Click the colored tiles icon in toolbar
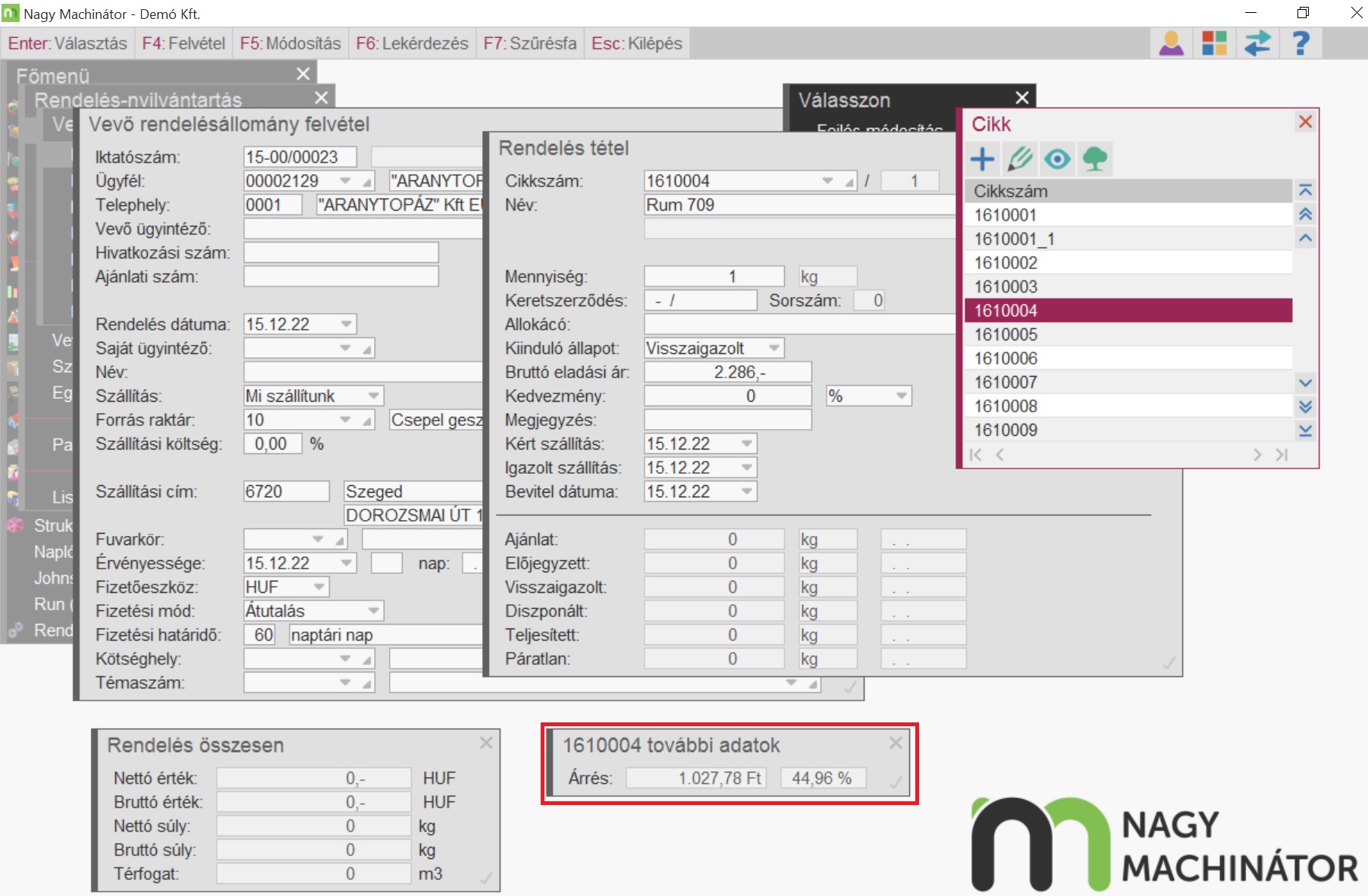 coord(1214,43)
